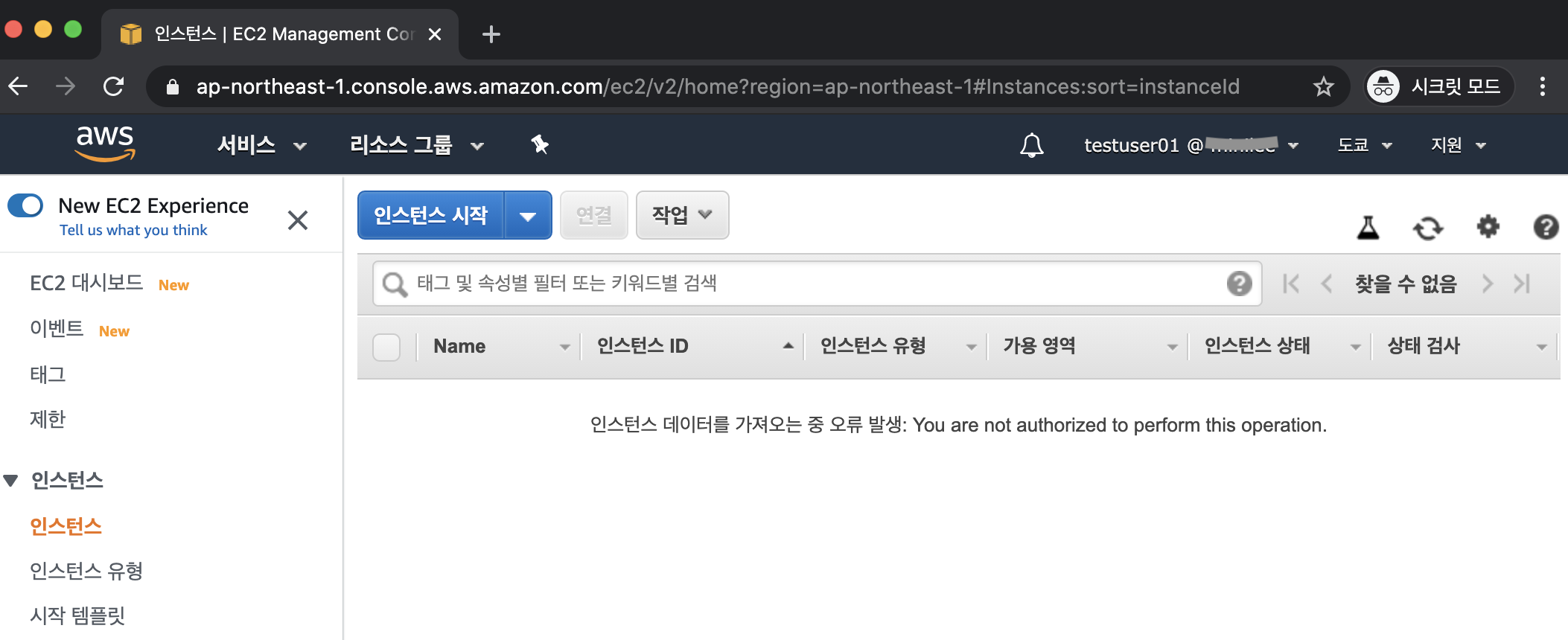Screen dimensions: 1568x640
Task: Check the select-all instances checkbox
Action: tap(386, 347)
